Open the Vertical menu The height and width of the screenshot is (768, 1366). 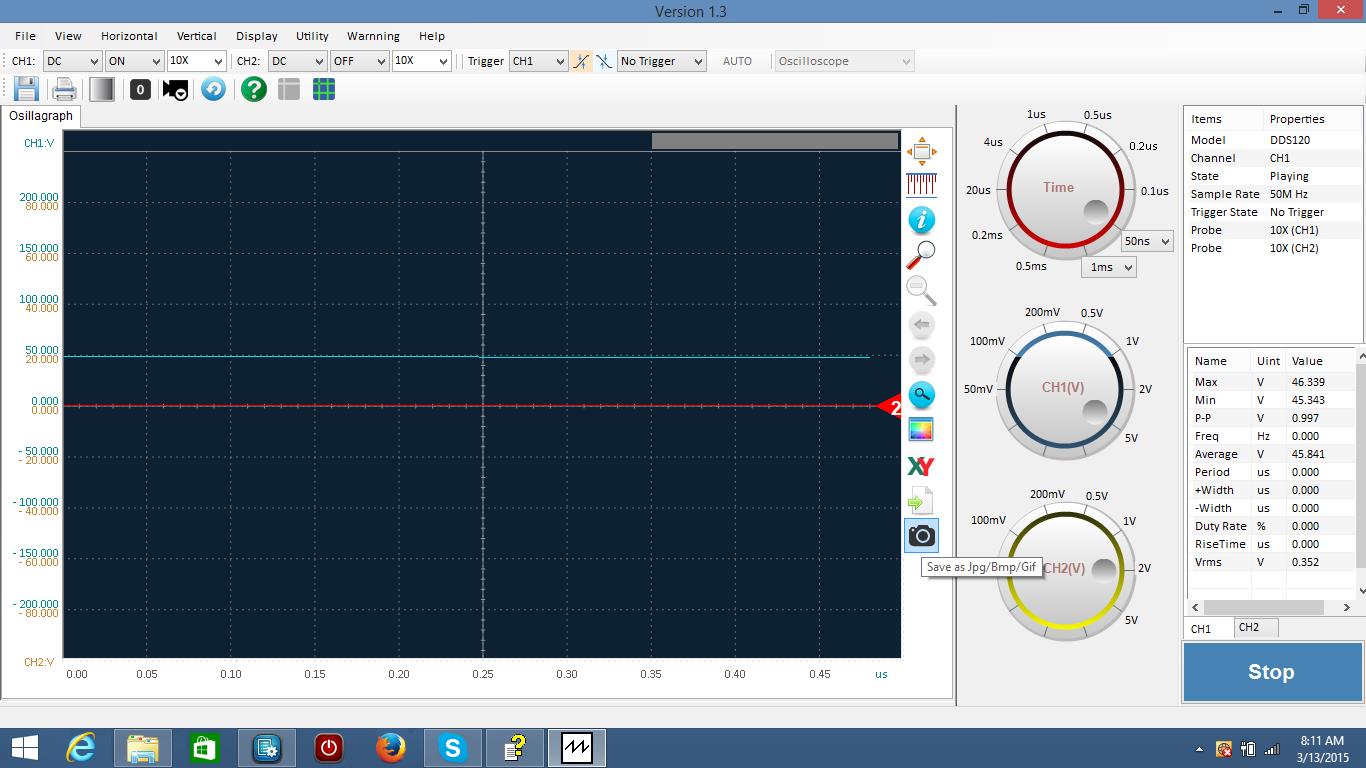(196, 36)
